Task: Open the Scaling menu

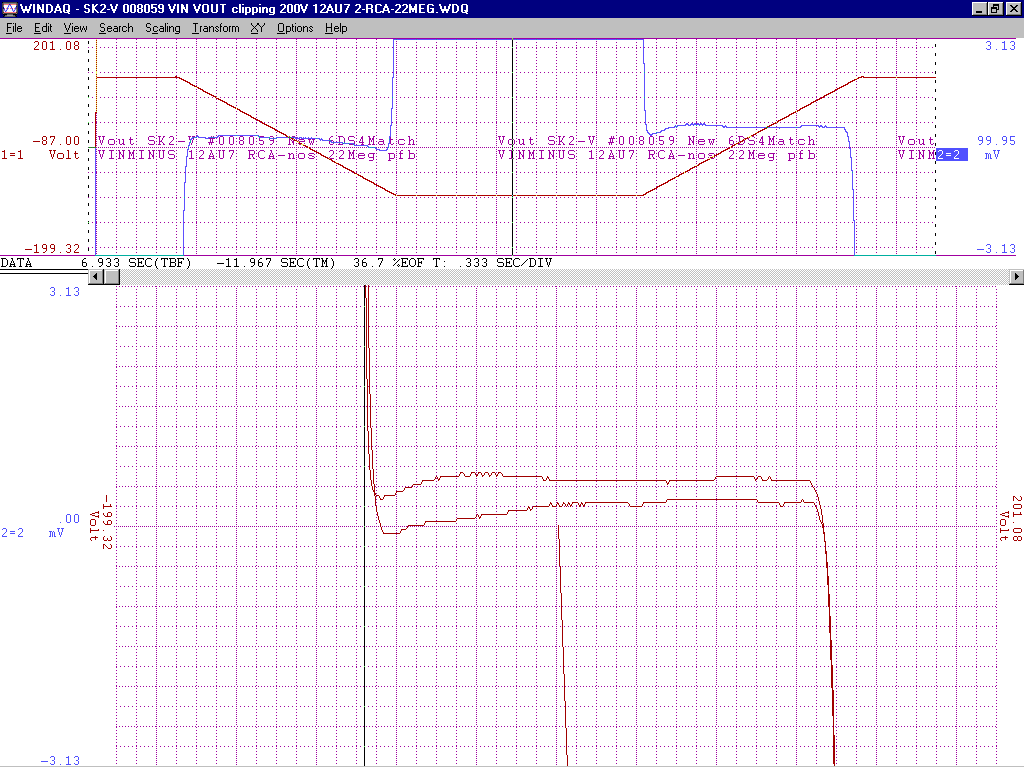Action: 162,28
